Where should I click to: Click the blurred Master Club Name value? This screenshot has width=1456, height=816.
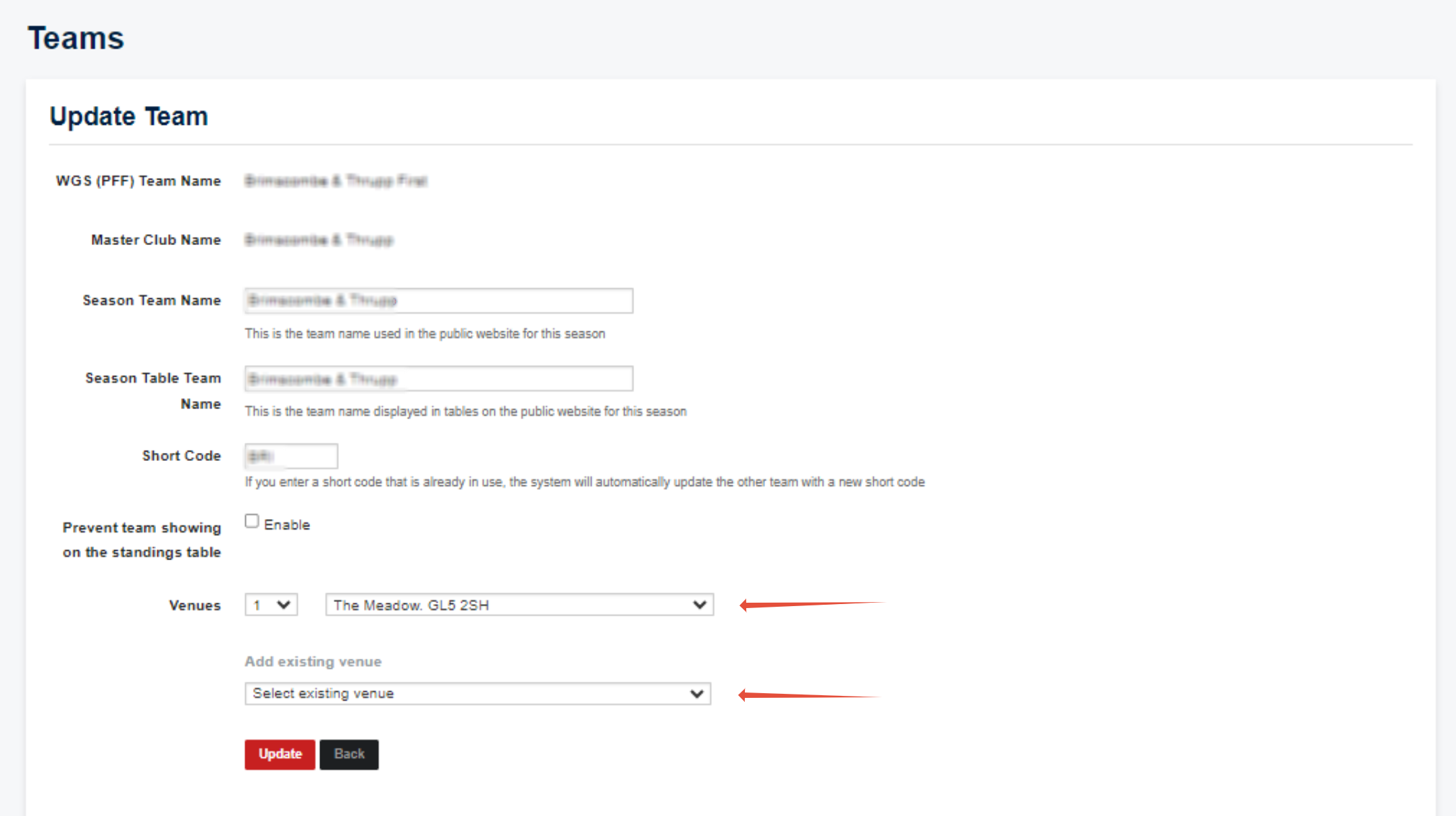pyautogui.click(x=319, y=240)
